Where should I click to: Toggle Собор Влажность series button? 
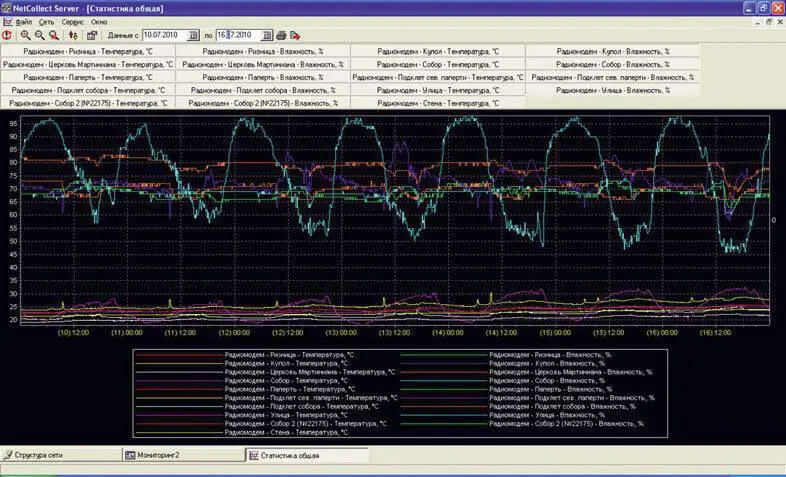[x=613, y=64]
